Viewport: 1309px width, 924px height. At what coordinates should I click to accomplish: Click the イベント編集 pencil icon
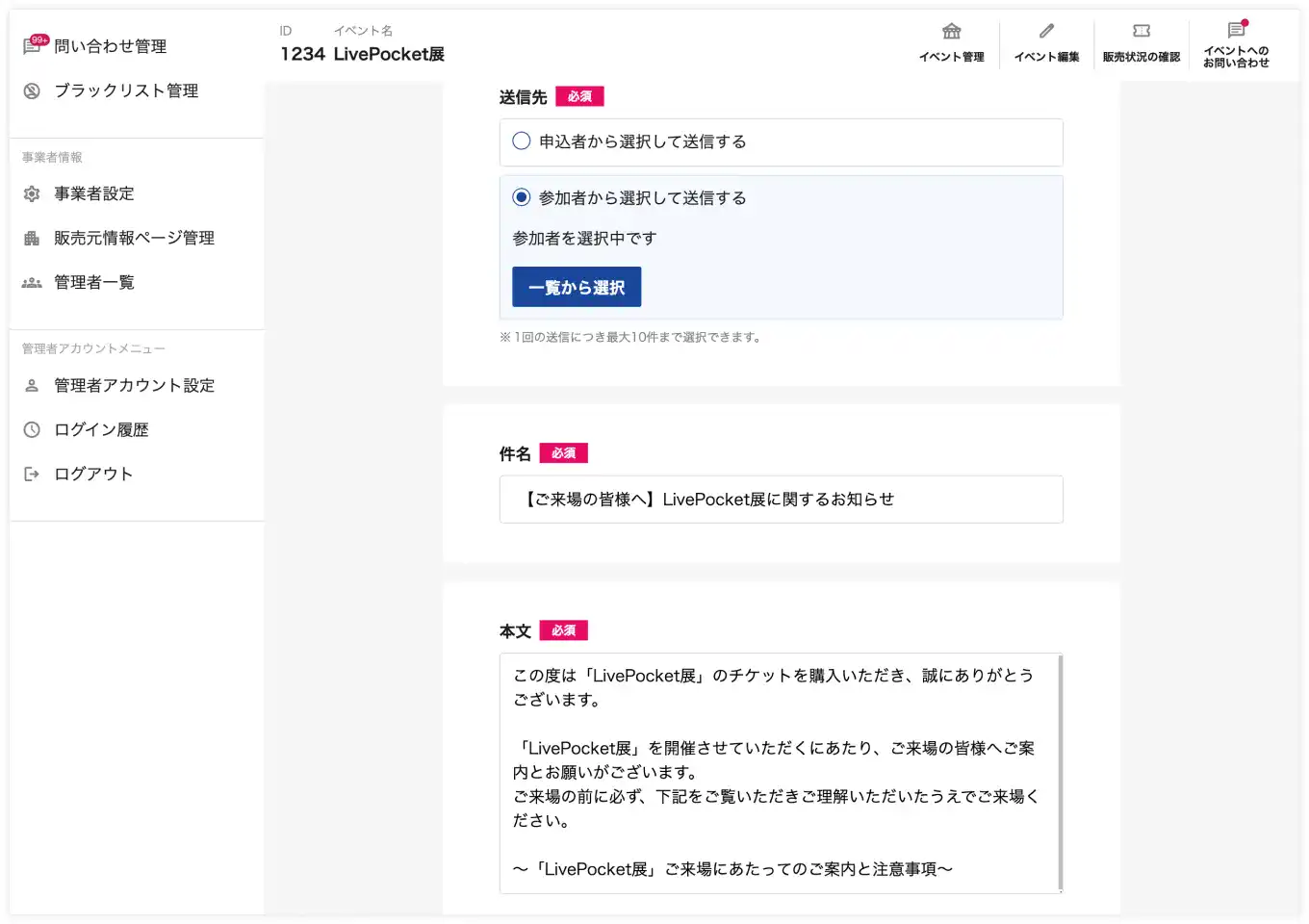click(x=1046, y=32)
